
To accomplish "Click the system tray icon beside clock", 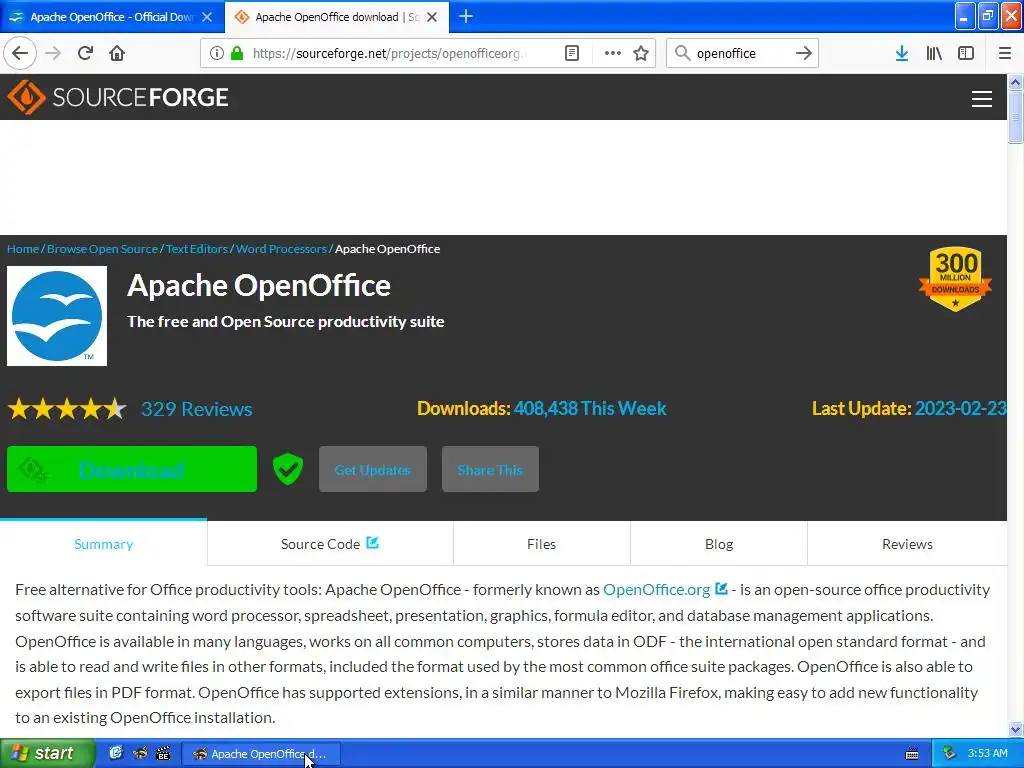I will 950,753.
